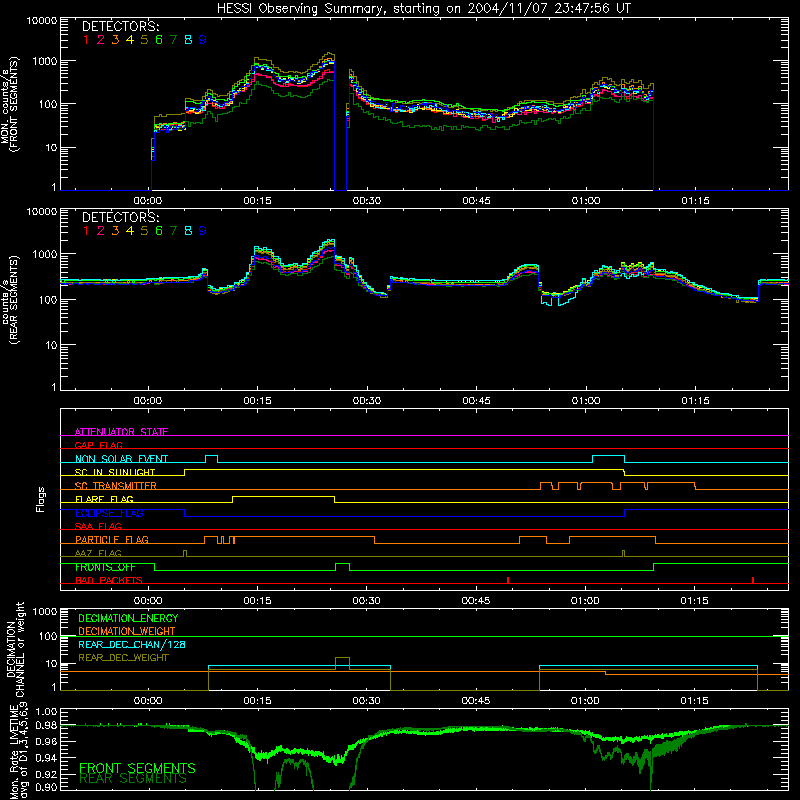Click the FRONT SEGMENTS livetime legend text
The height and width of the screenshot is (800, 800).
[137, 768]
